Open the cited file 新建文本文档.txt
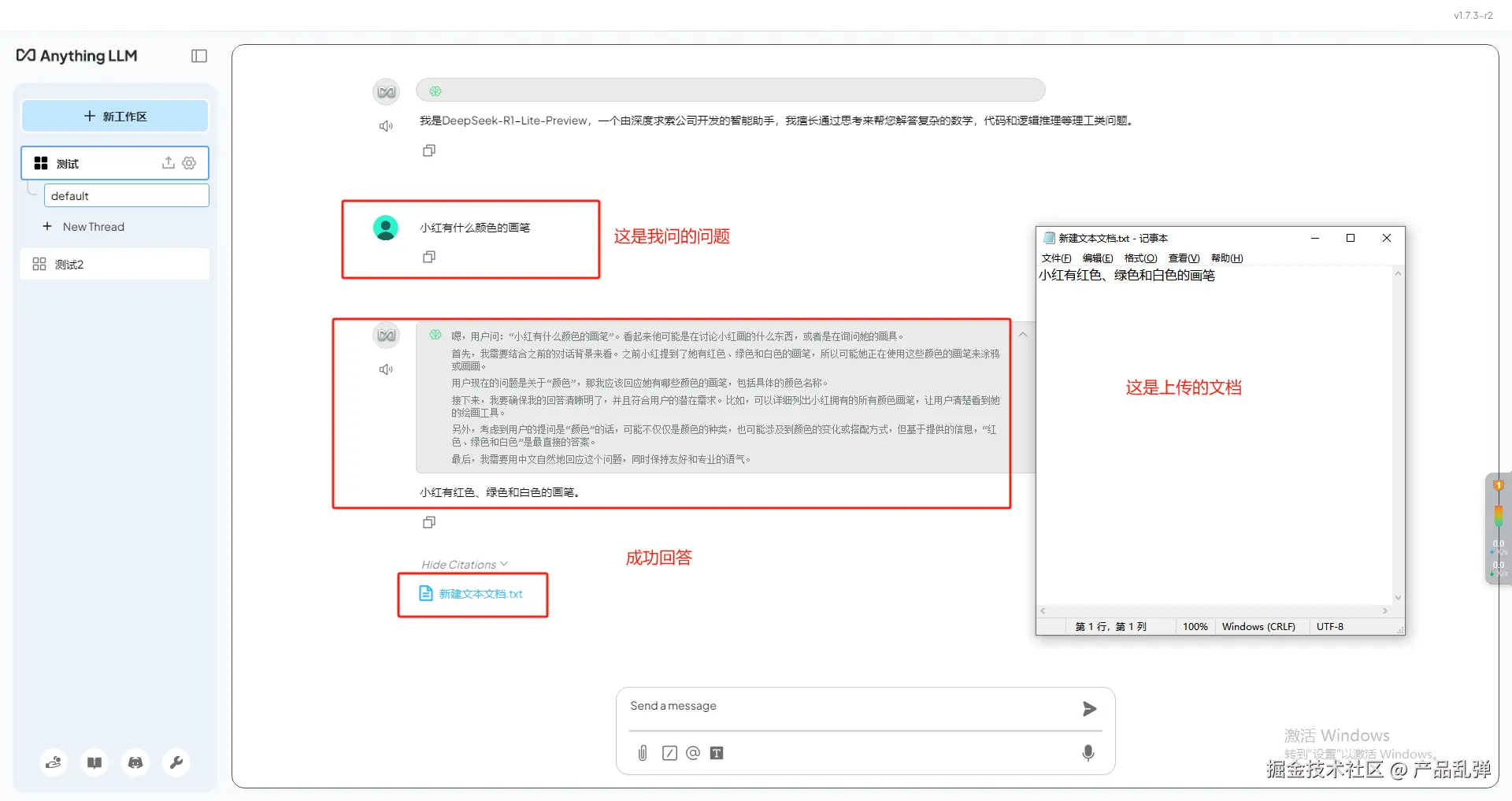The height and width of the screenshot is (801, 1512). point(472,594)
